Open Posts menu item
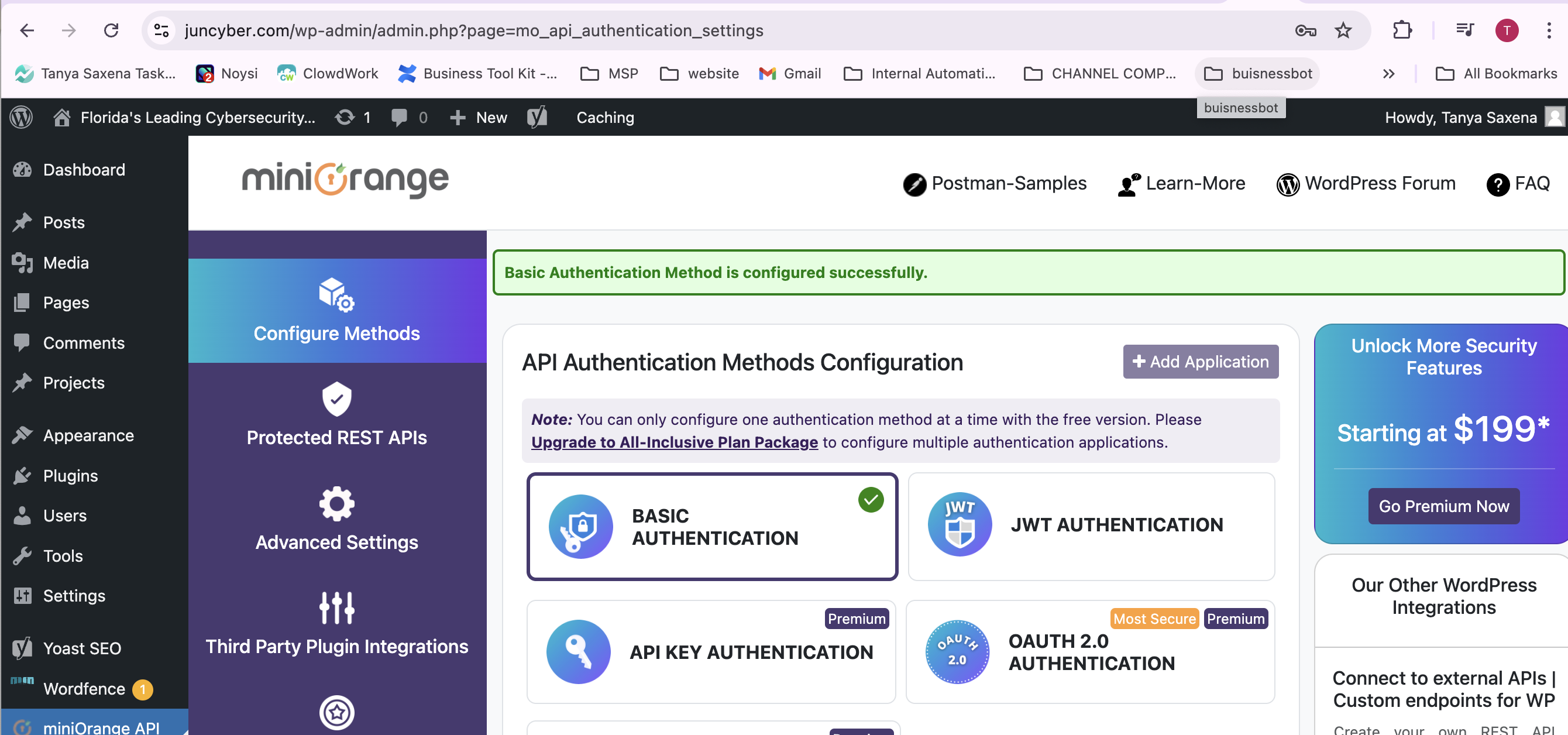 click(64, 222)
